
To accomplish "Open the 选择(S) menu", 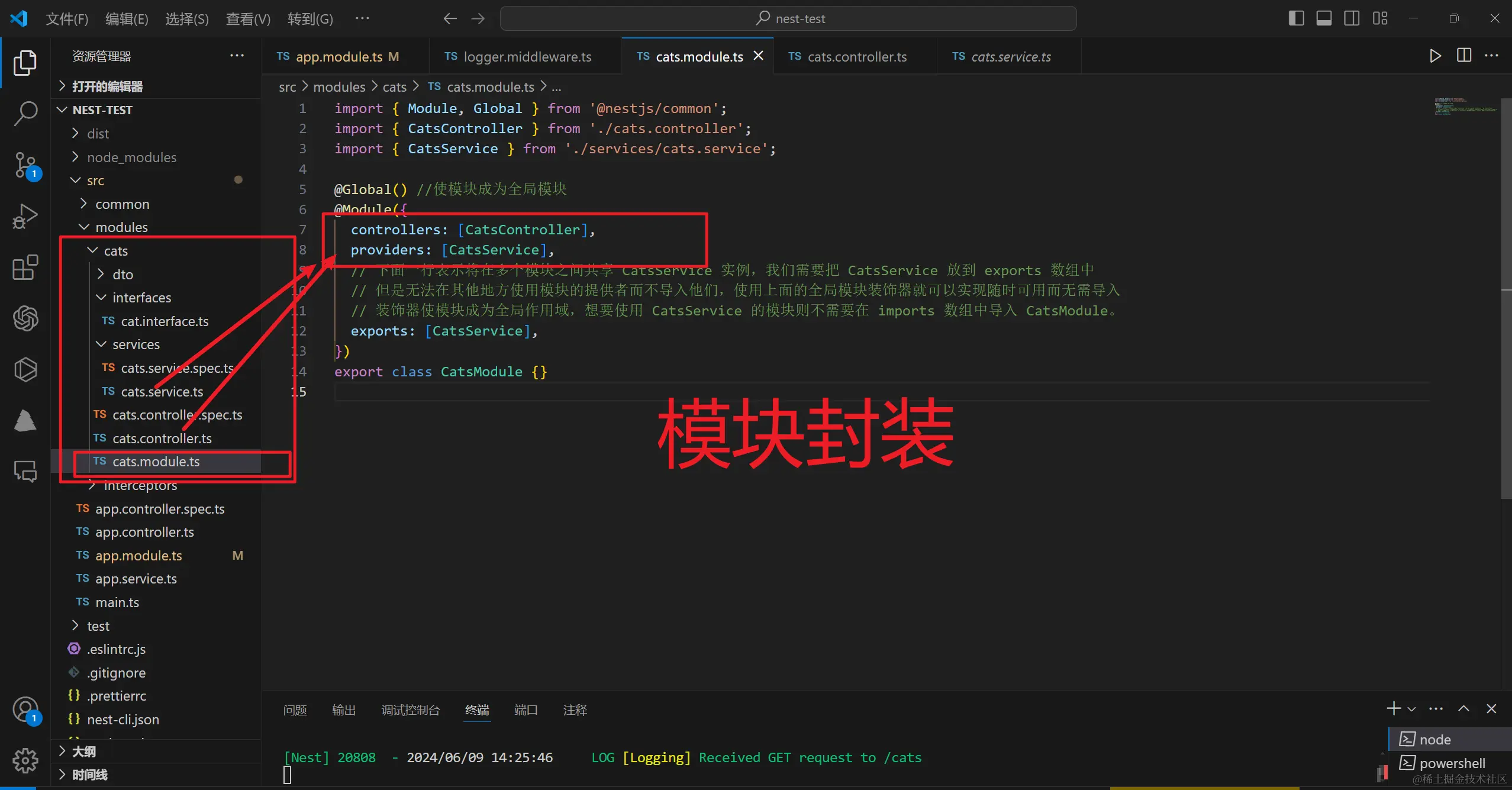I will [x=187, y=19].
